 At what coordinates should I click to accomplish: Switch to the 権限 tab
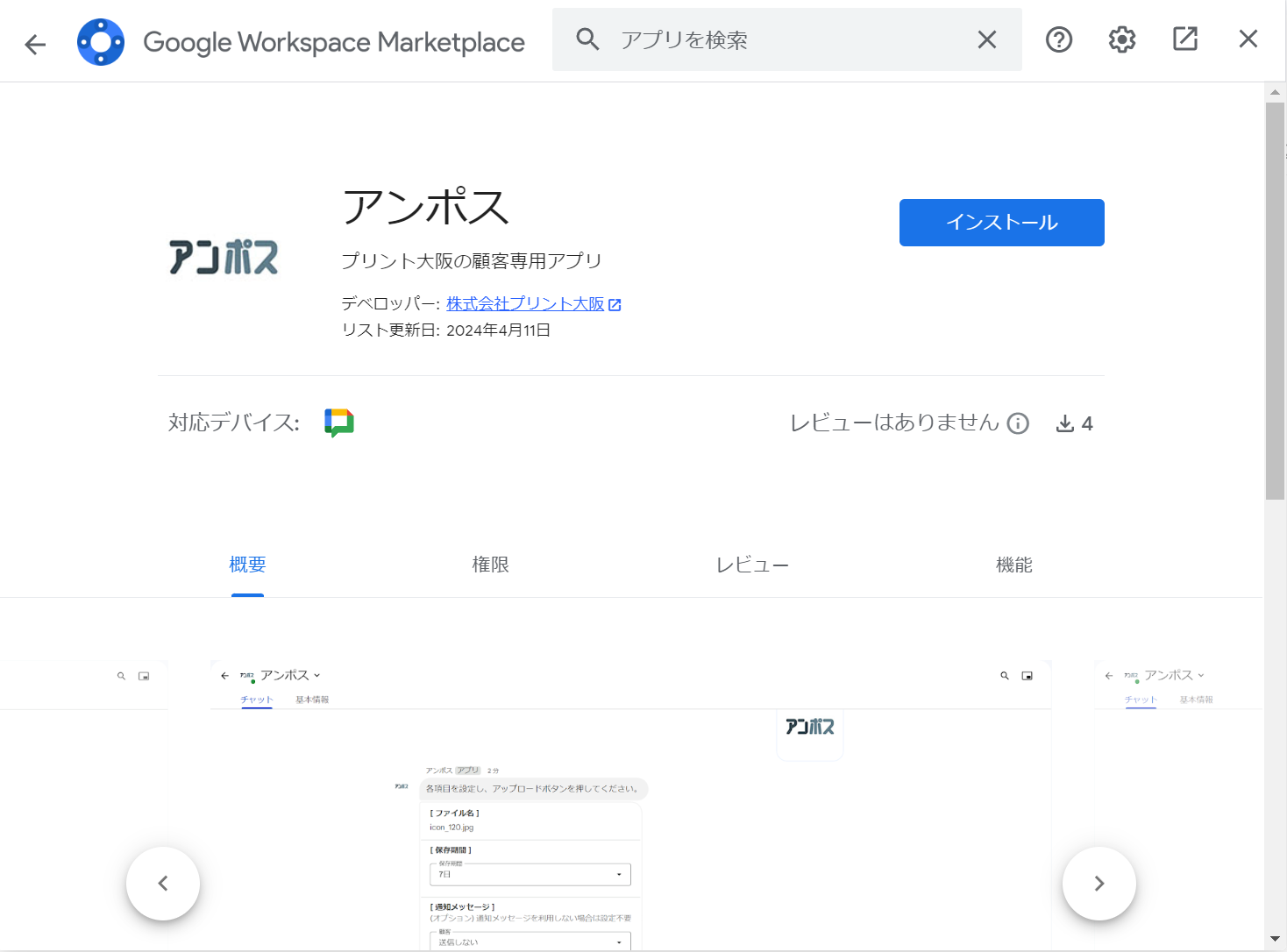(490, 565)
